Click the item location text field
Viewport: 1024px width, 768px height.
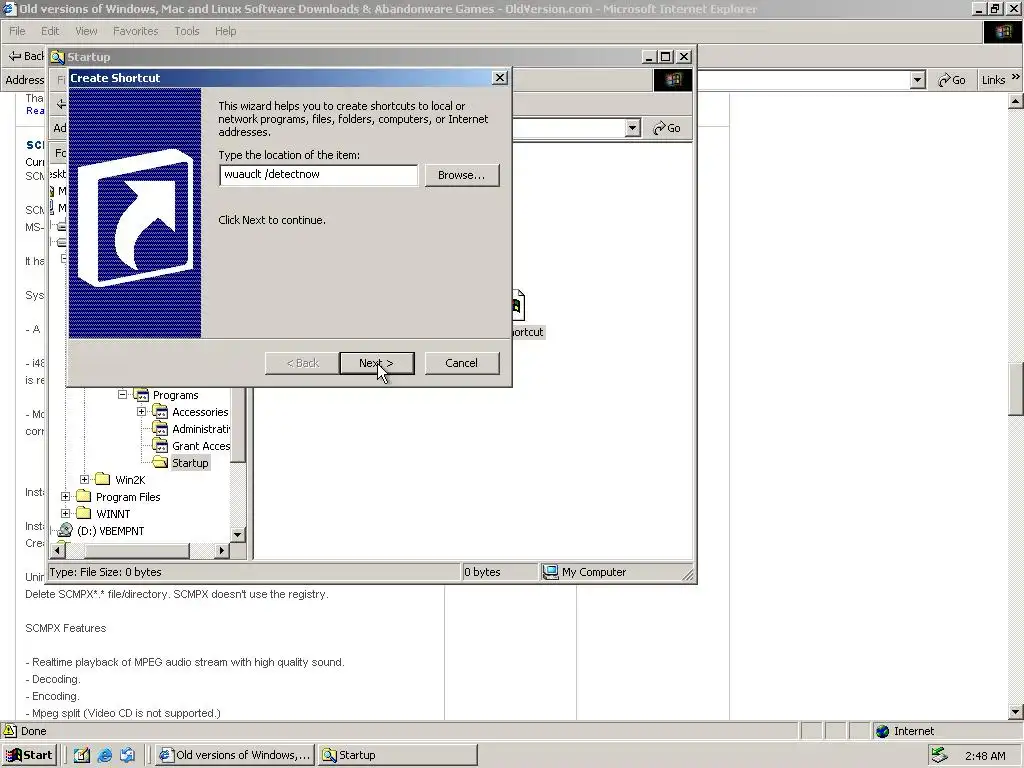(x=319, y=175)
